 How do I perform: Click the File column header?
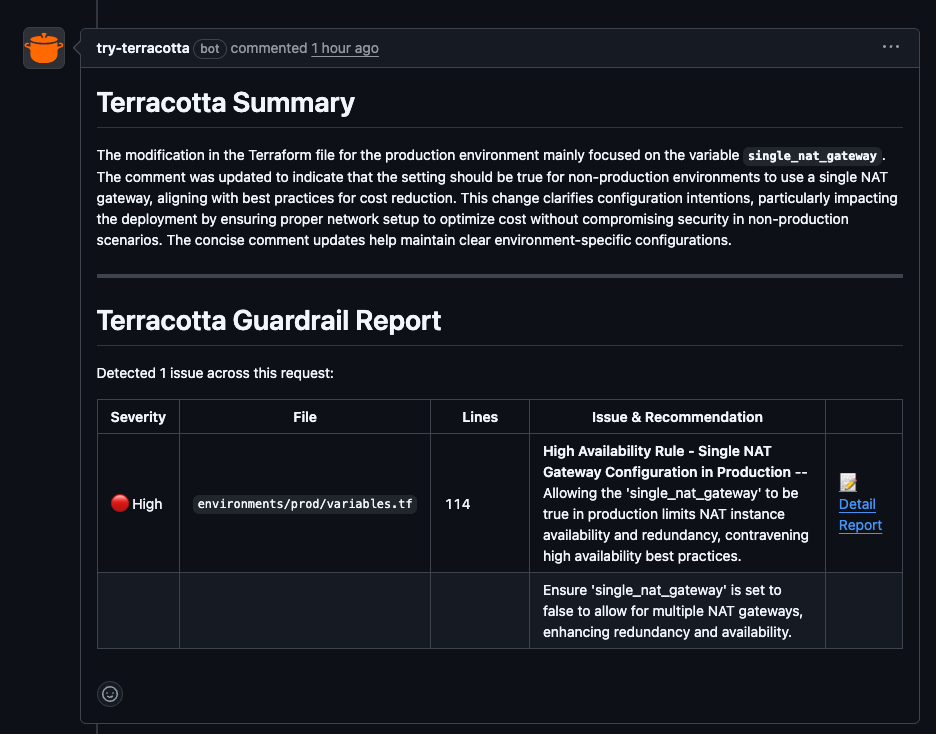pyautogui.click(x=305, y=417)
